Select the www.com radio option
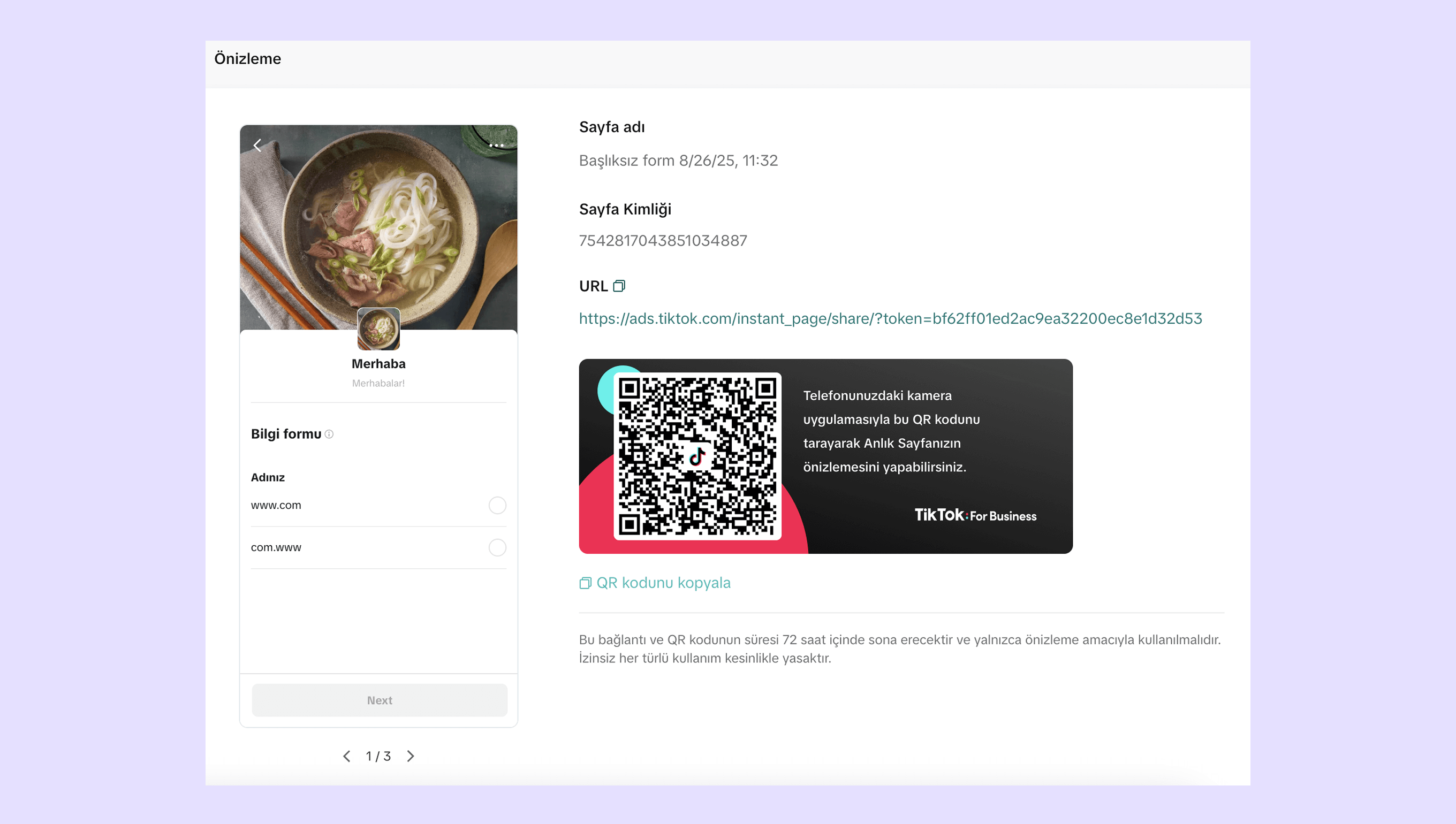Image resolution: width=1456 pixels, height=824 pixels. (497, 506)
